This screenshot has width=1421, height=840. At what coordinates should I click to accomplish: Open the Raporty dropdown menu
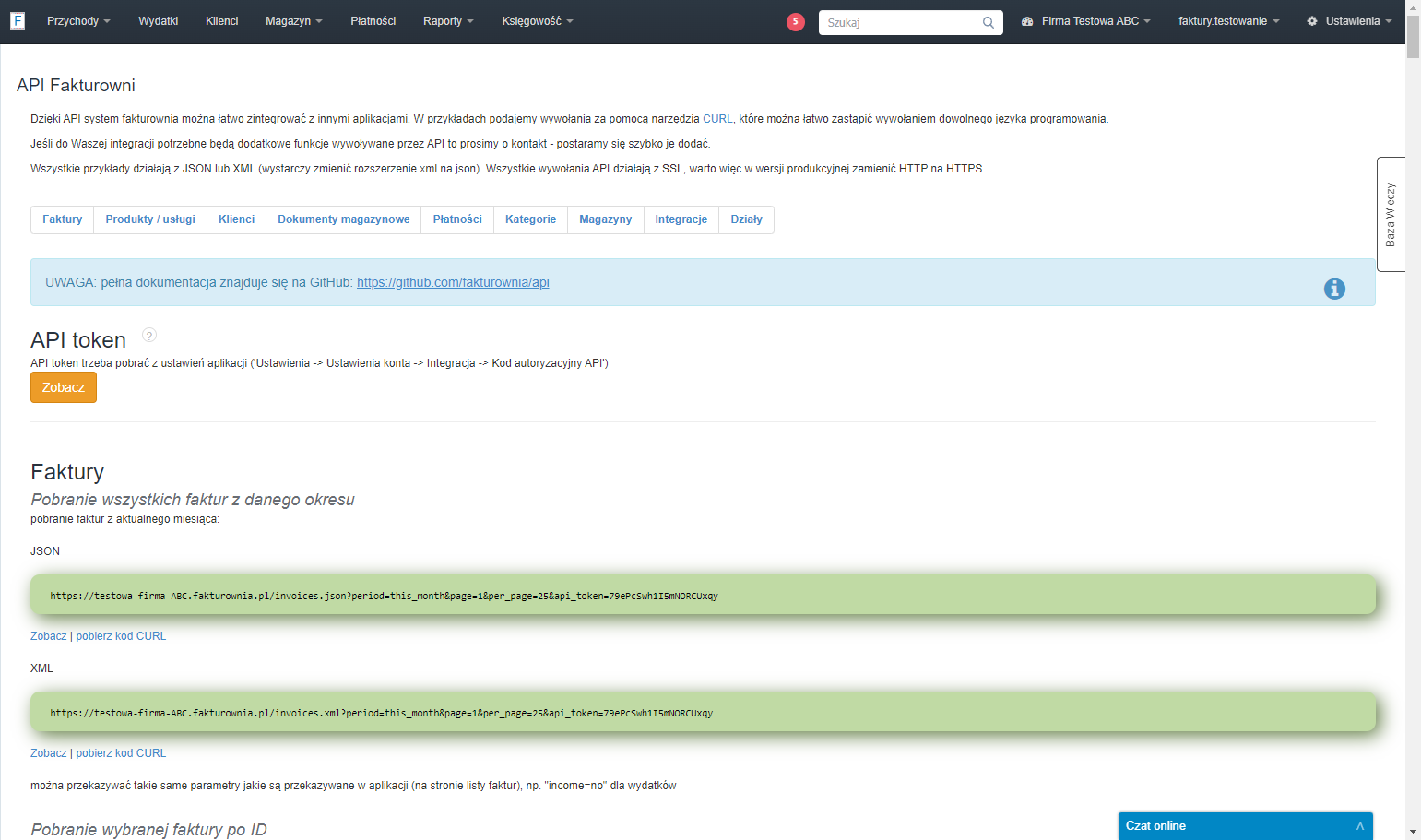point(448,21)
